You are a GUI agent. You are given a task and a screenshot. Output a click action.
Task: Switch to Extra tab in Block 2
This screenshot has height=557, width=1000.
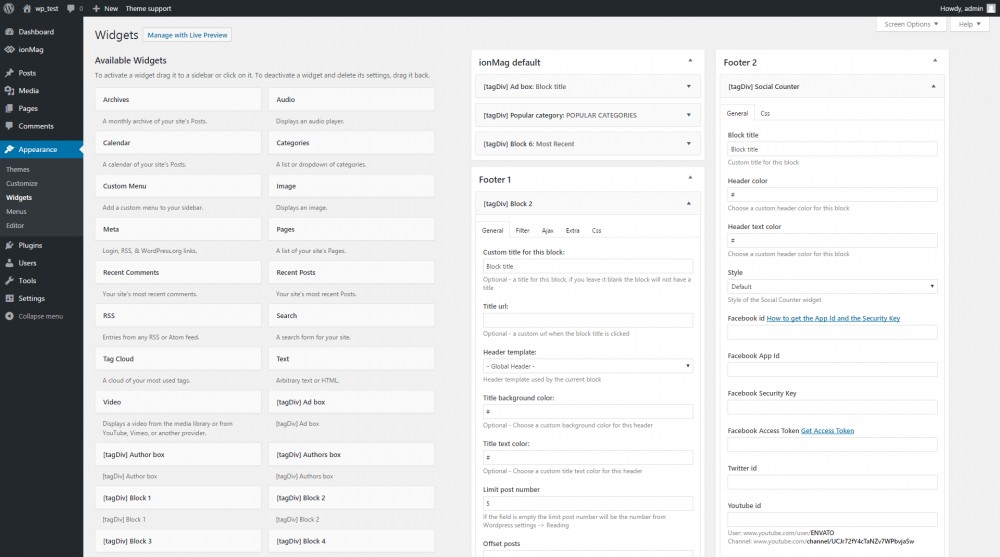[x=573, y=230]
